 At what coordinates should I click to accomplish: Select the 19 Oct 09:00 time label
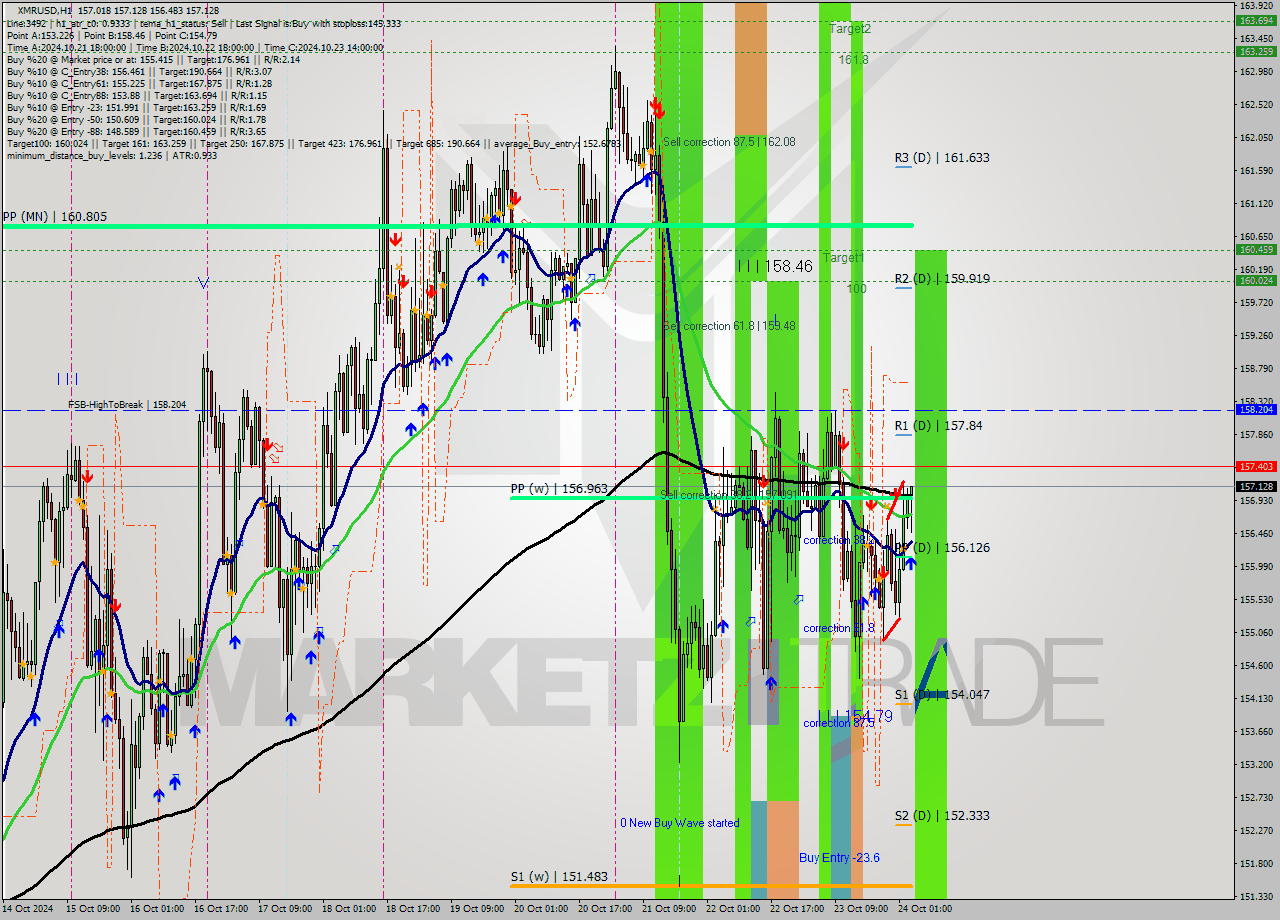pyautogui.click(x=477, y=909)
